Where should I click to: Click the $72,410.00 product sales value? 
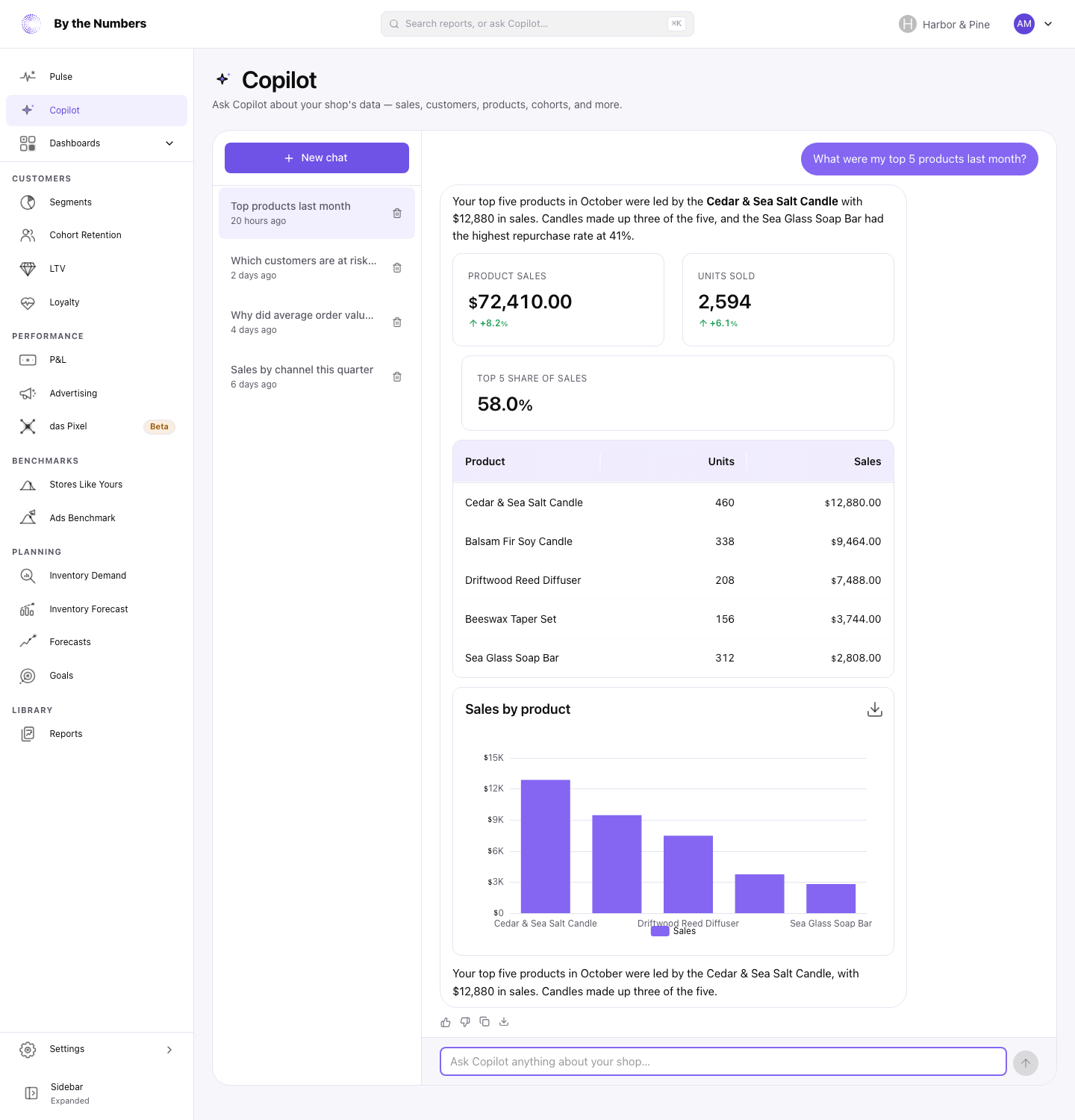[x=520, y=302]
